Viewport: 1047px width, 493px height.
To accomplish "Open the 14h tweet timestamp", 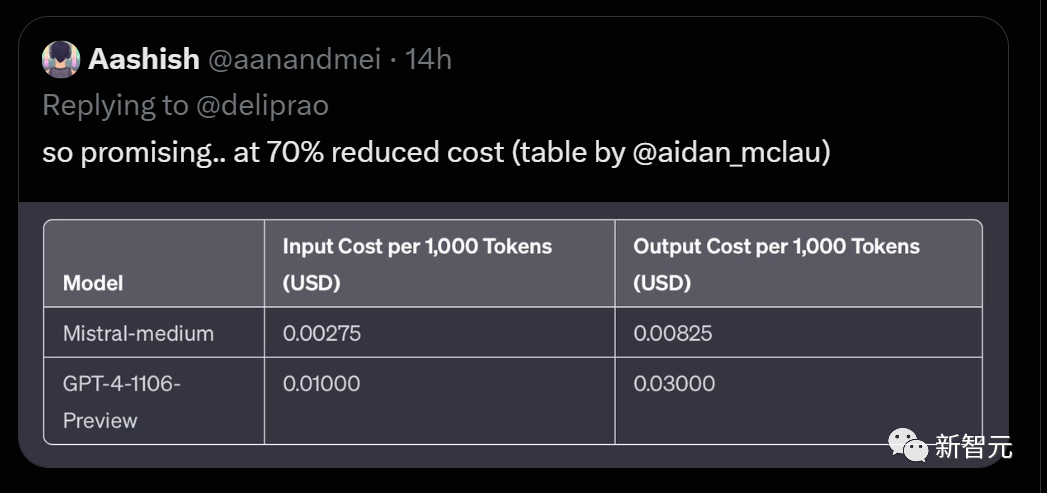I will (x=428, y=60).
